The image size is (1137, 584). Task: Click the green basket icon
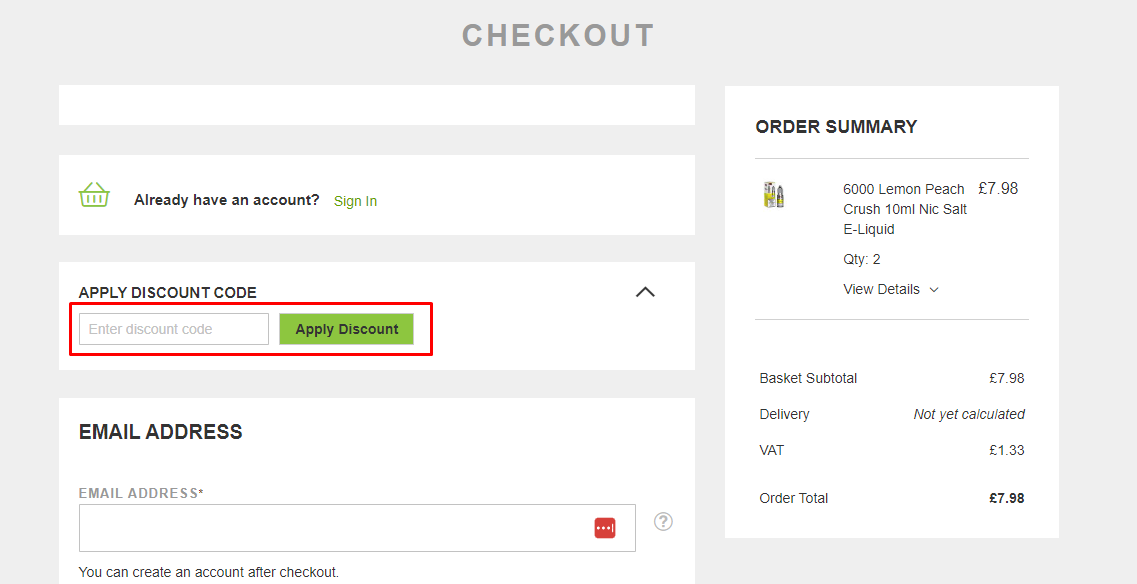pyautogui.click(x=93, y=195)
